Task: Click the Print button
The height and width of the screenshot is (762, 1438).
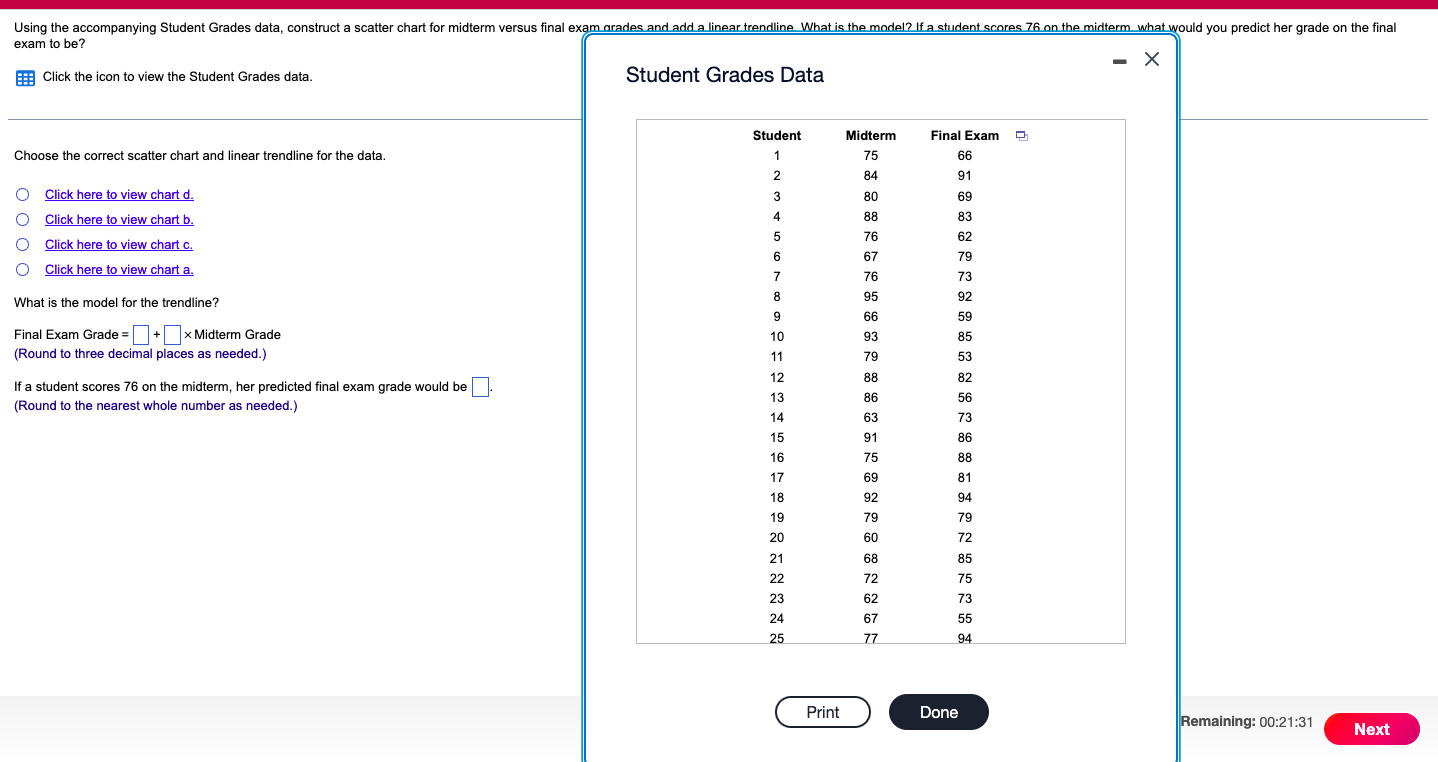Action: (822, 712)
